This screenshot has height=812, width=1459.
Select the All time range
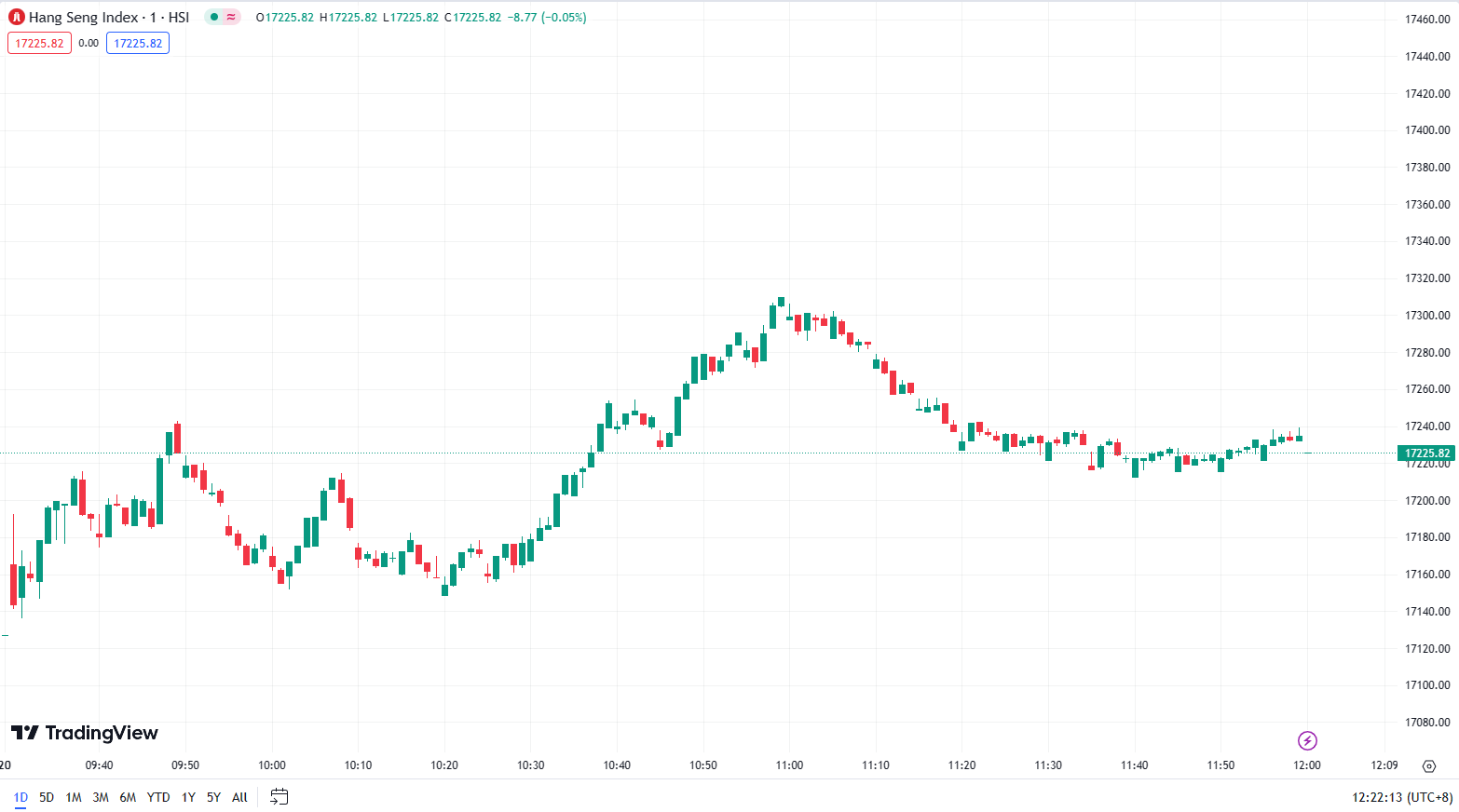pyautogui.click(x=239, y=797)
